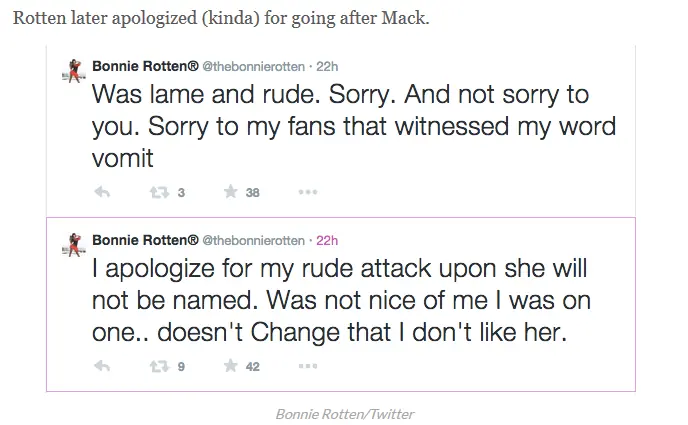Screen dimensions: 688x425
Task: Favorite the tweet with 38 stars
Action: coord(231,193)
